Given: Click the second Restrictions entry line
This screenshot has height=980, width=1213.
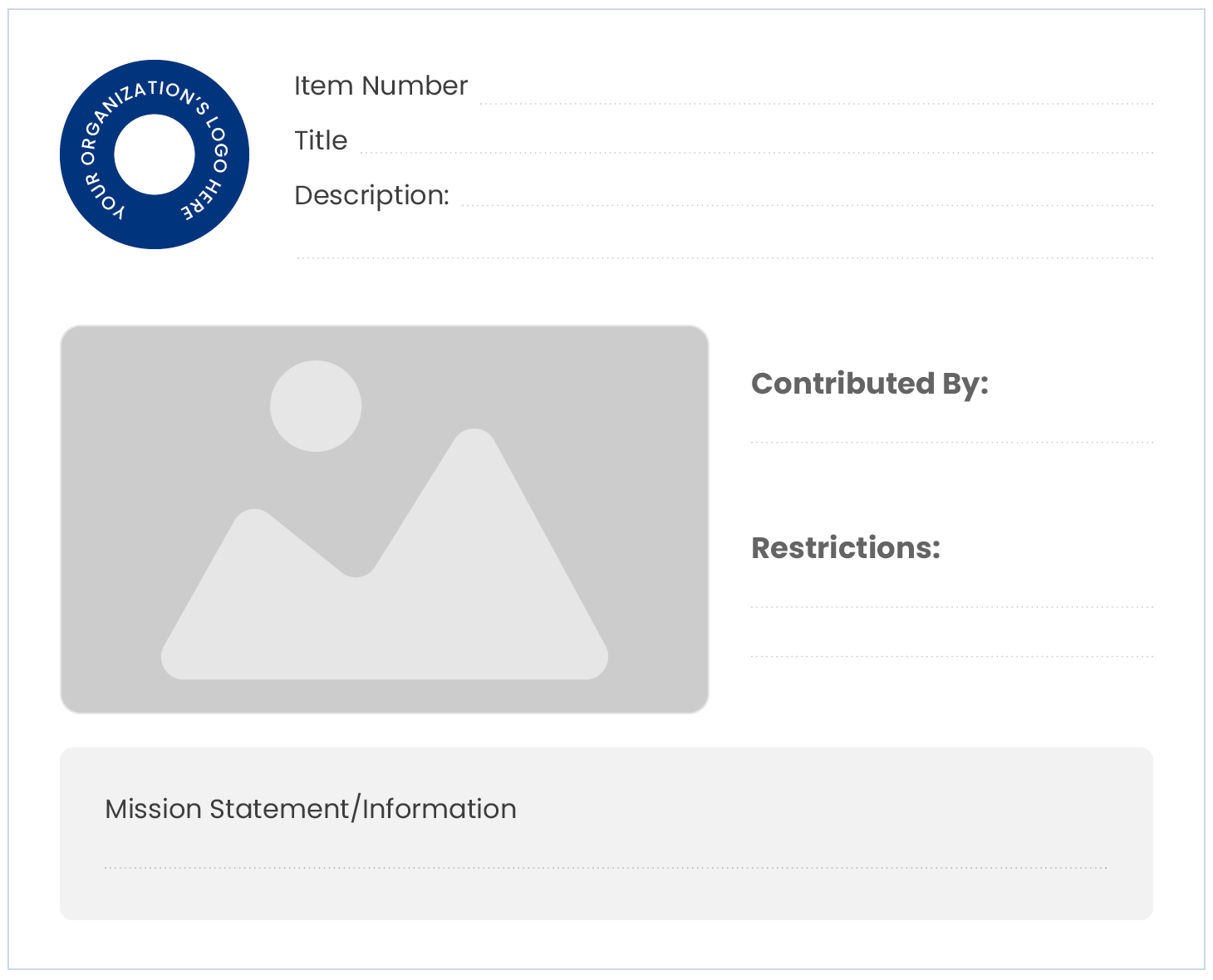Looking at the screenshot, I should tap(951, 654).
